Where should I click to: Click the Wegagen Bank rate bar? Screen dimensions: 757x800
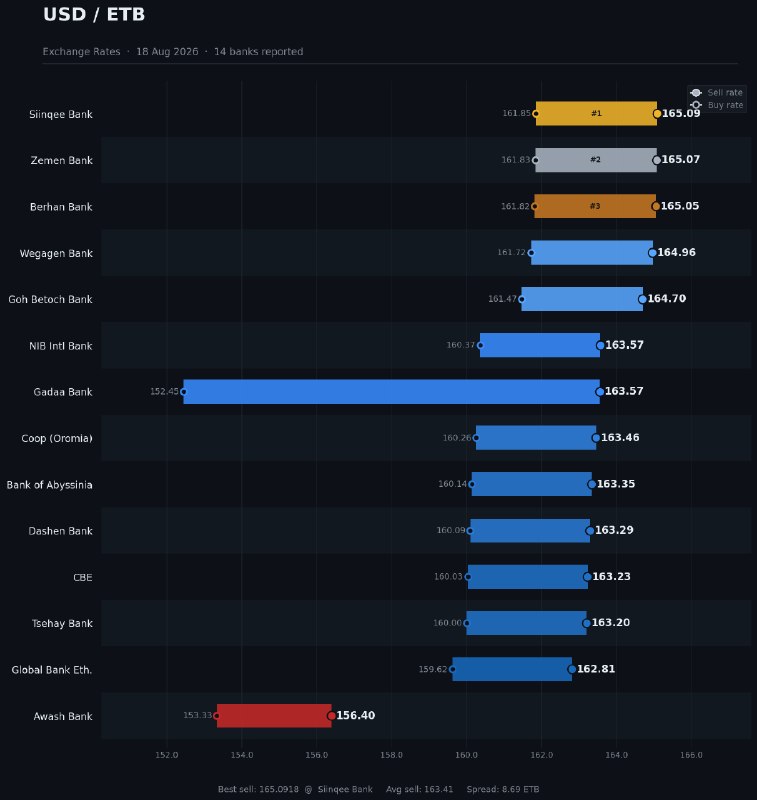point(592,253)
